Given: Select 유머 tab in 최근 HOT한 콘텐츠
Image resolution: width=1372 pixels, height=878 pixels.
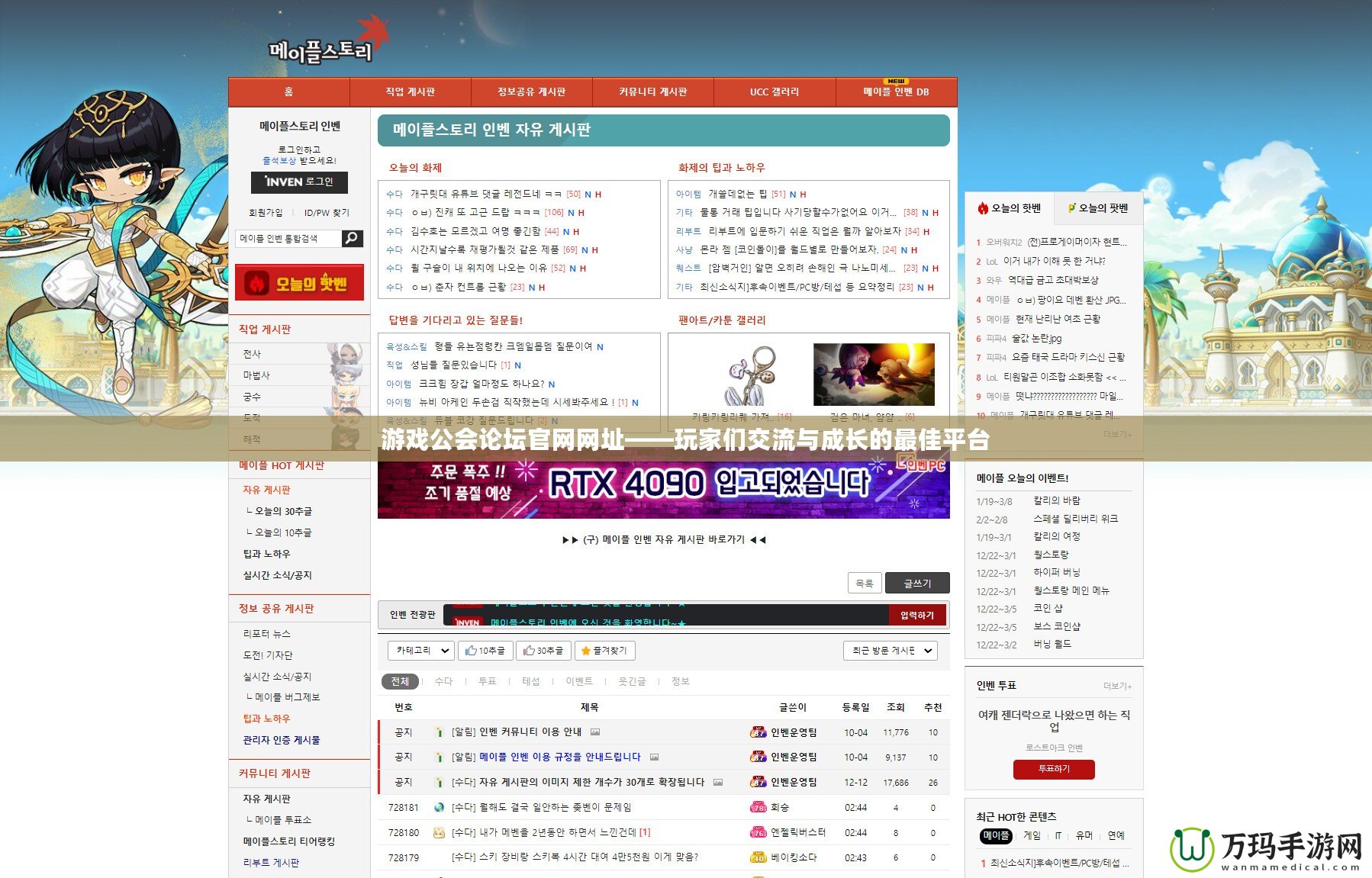Looking at the screenshot, I should click(x=1084, y=836).
